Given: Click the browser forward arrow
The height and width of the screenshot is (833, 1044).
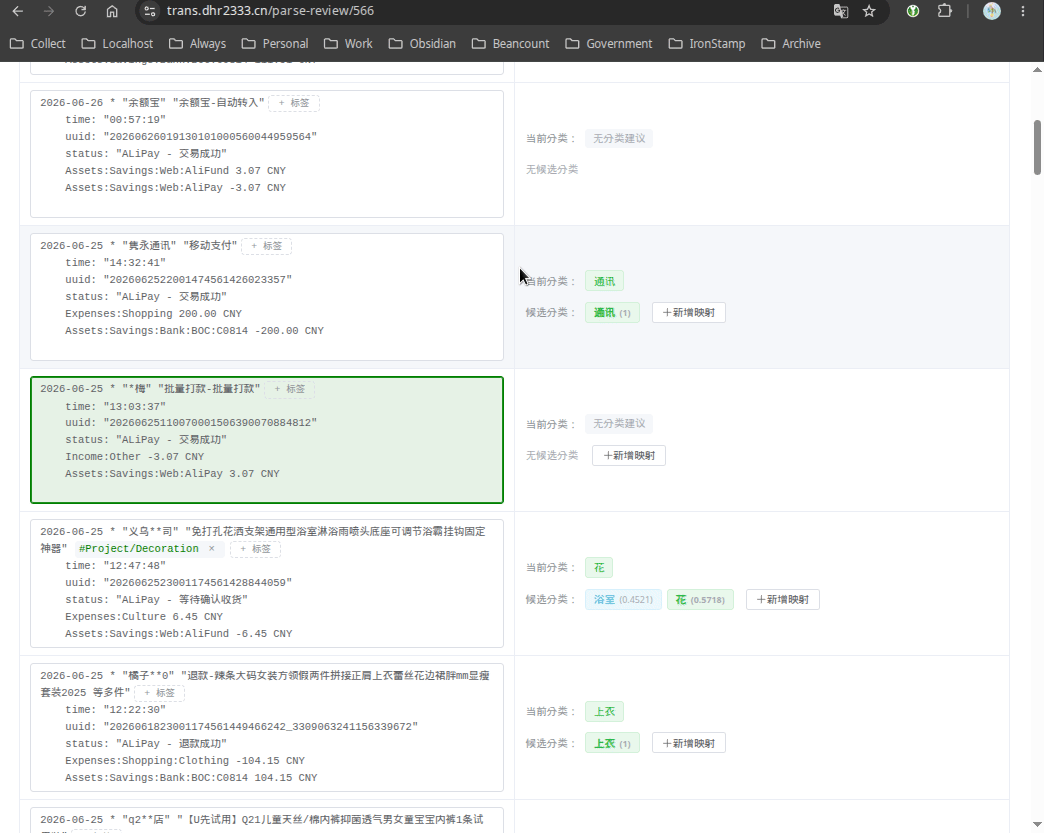Looking at the screenshot, I should [x=49, y=11].
